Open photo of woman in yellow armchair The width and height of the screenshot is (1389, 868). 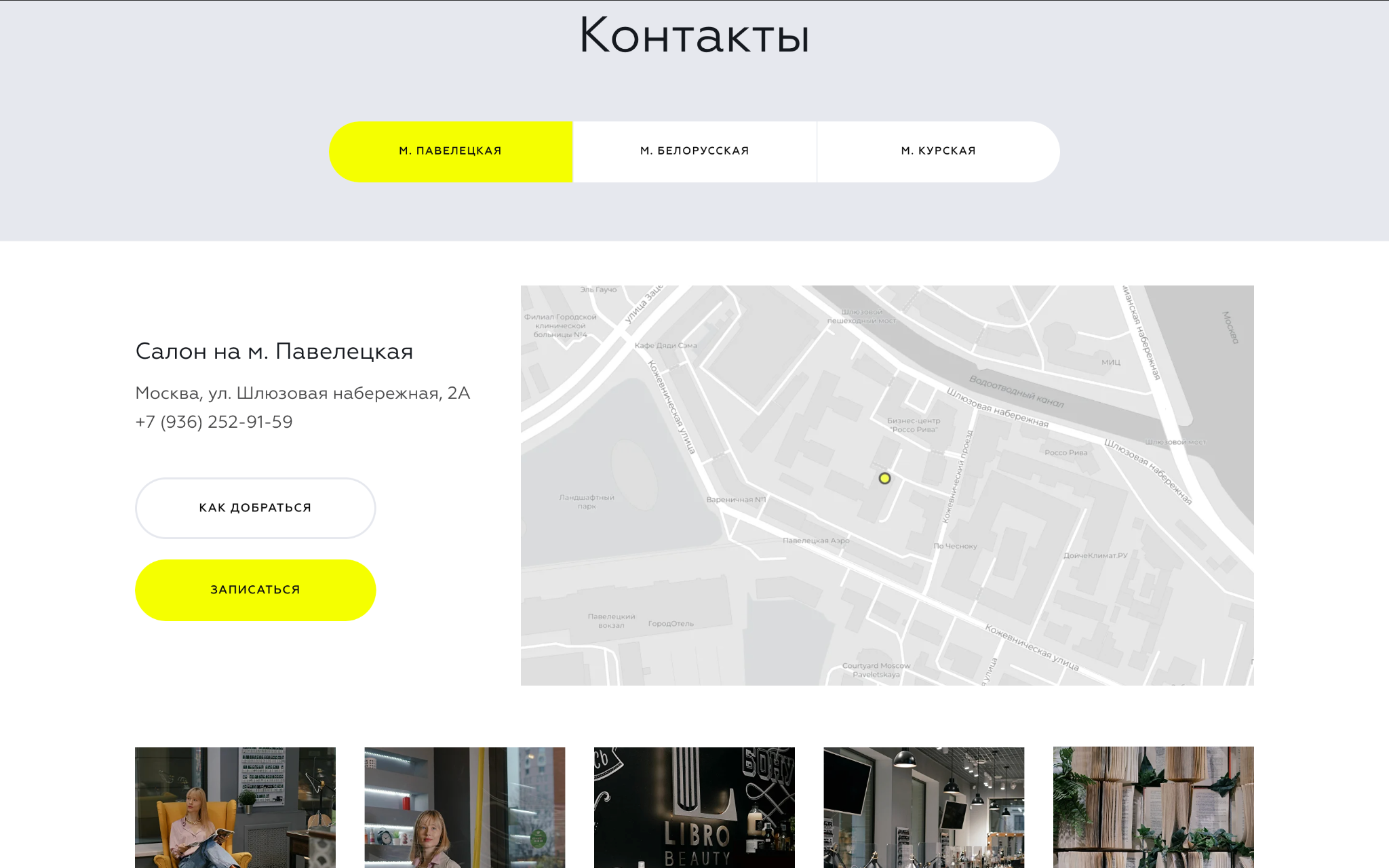[x=235, y=807]
